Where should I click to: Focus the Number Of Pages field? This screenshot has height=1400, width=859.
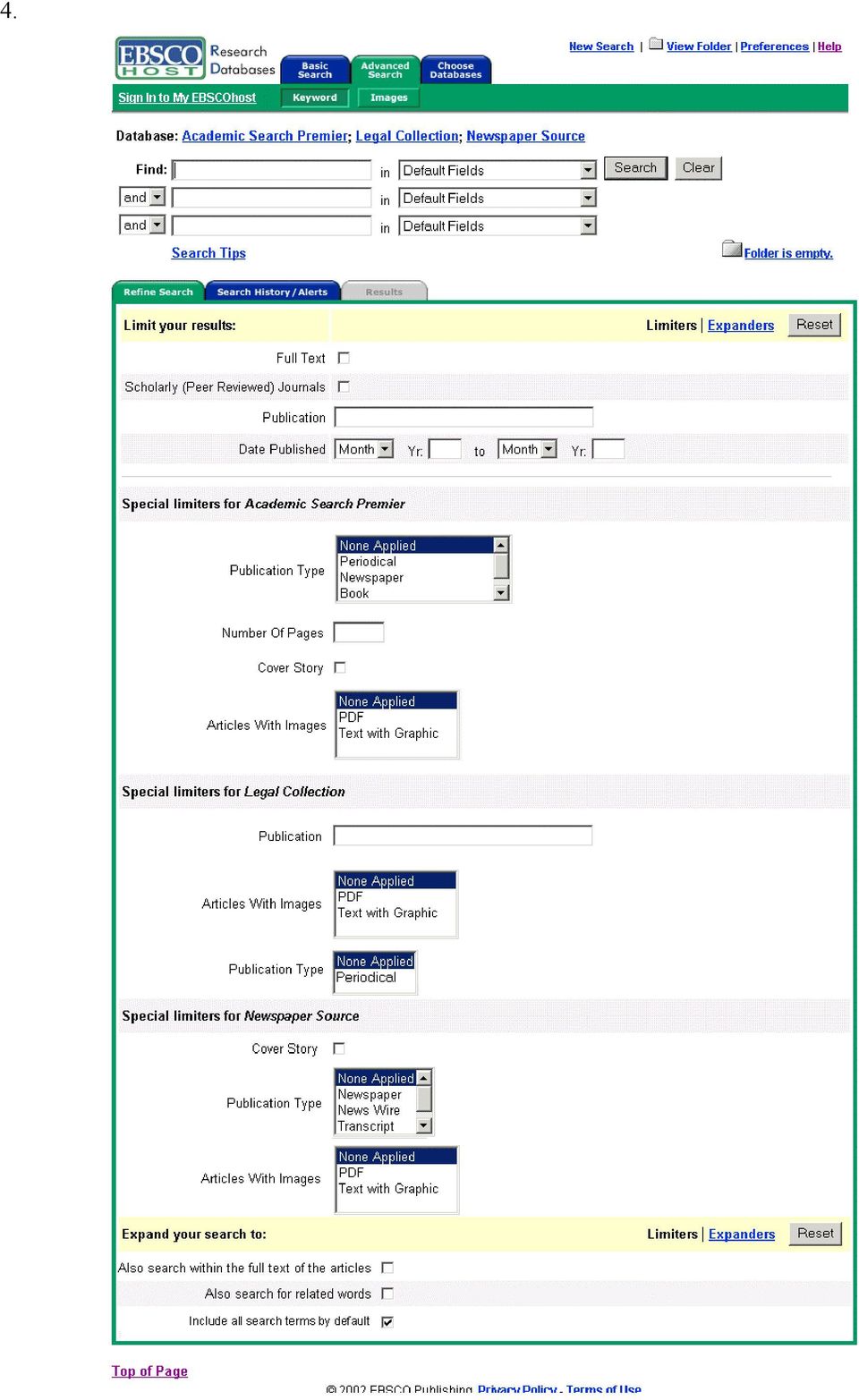pyautogui.click(x=359, y=632)
